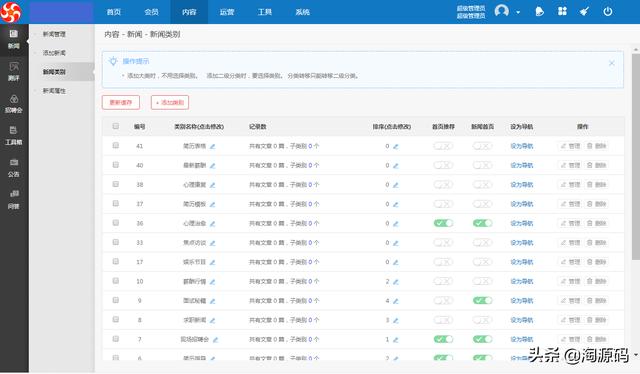The image size is (640, 374).
Task: Click the 类别名称(点击修改) column header
Action: (199, 127)
